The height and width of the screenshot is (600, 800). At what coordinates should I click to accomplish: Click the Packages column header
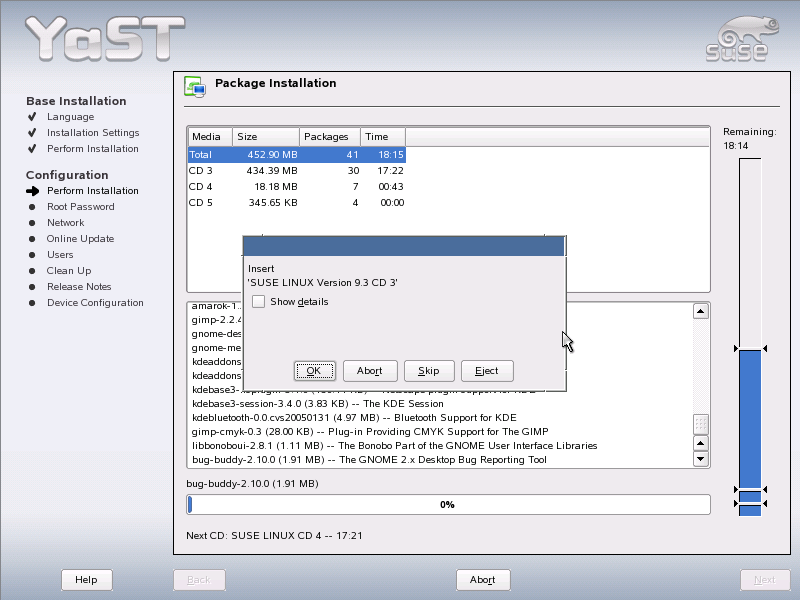[330, 137]
